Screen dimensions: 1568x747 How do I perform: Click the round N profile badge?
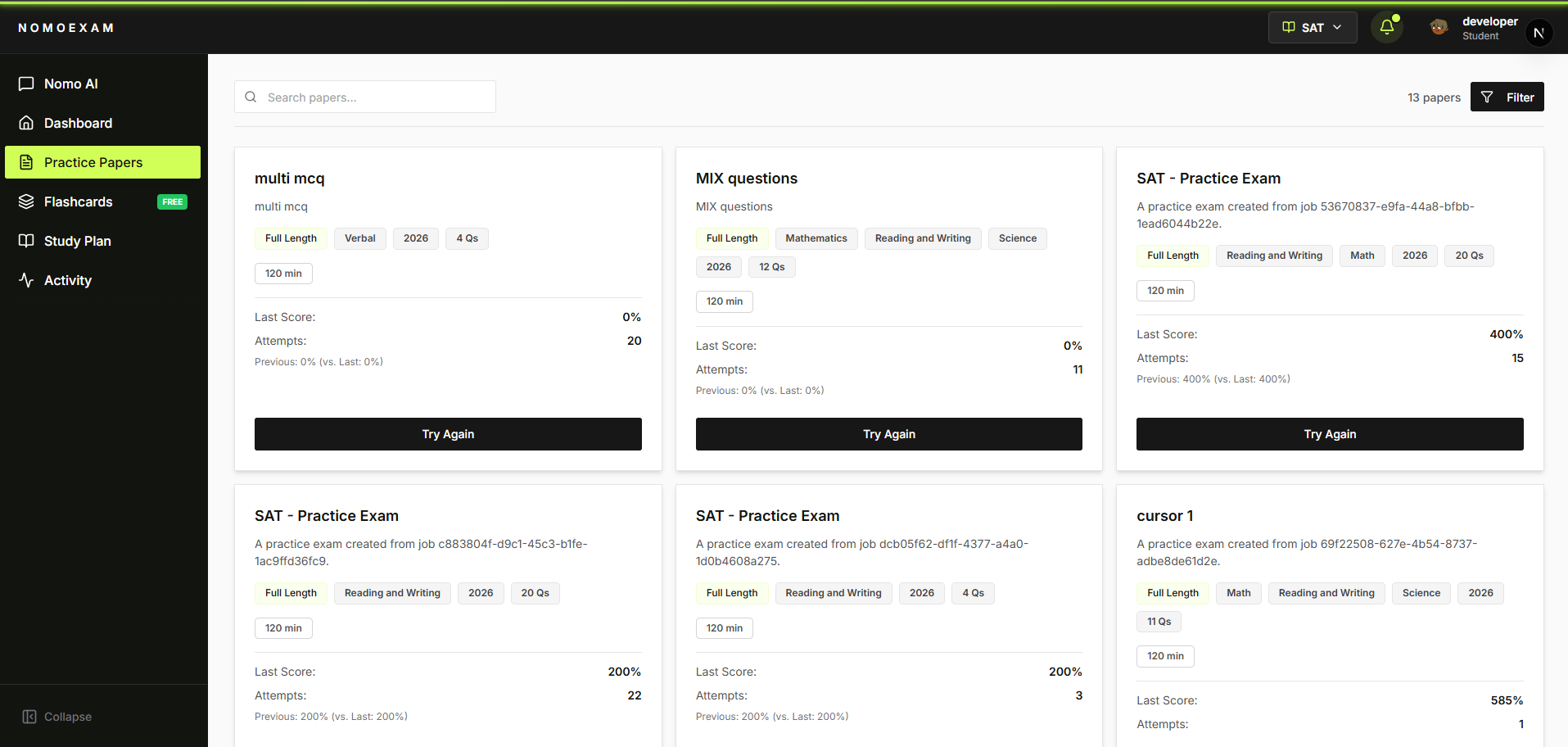pos(1539,33)
